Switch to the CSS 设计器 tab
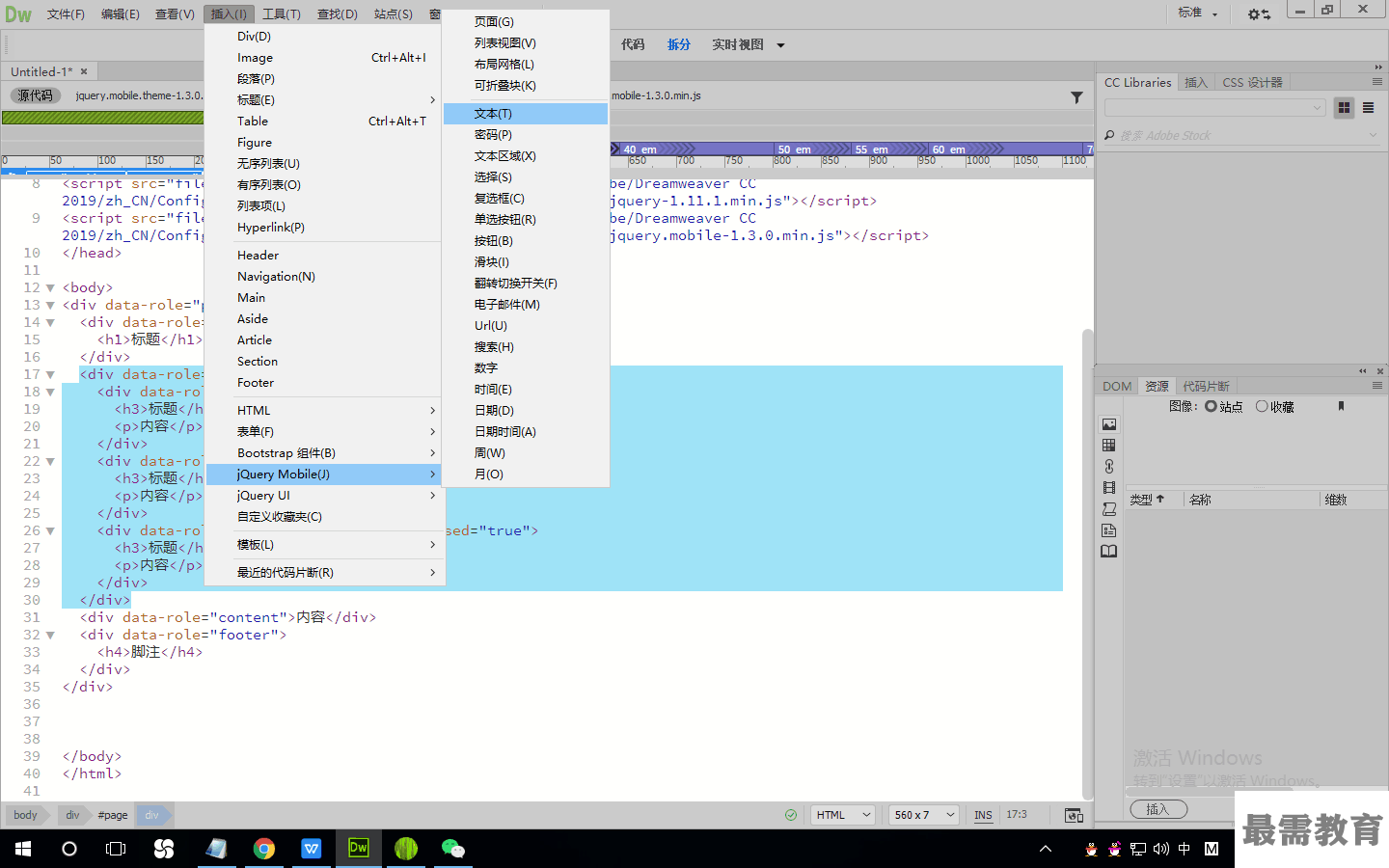Screen dimensions: 1389x868 click(1252, 83)
